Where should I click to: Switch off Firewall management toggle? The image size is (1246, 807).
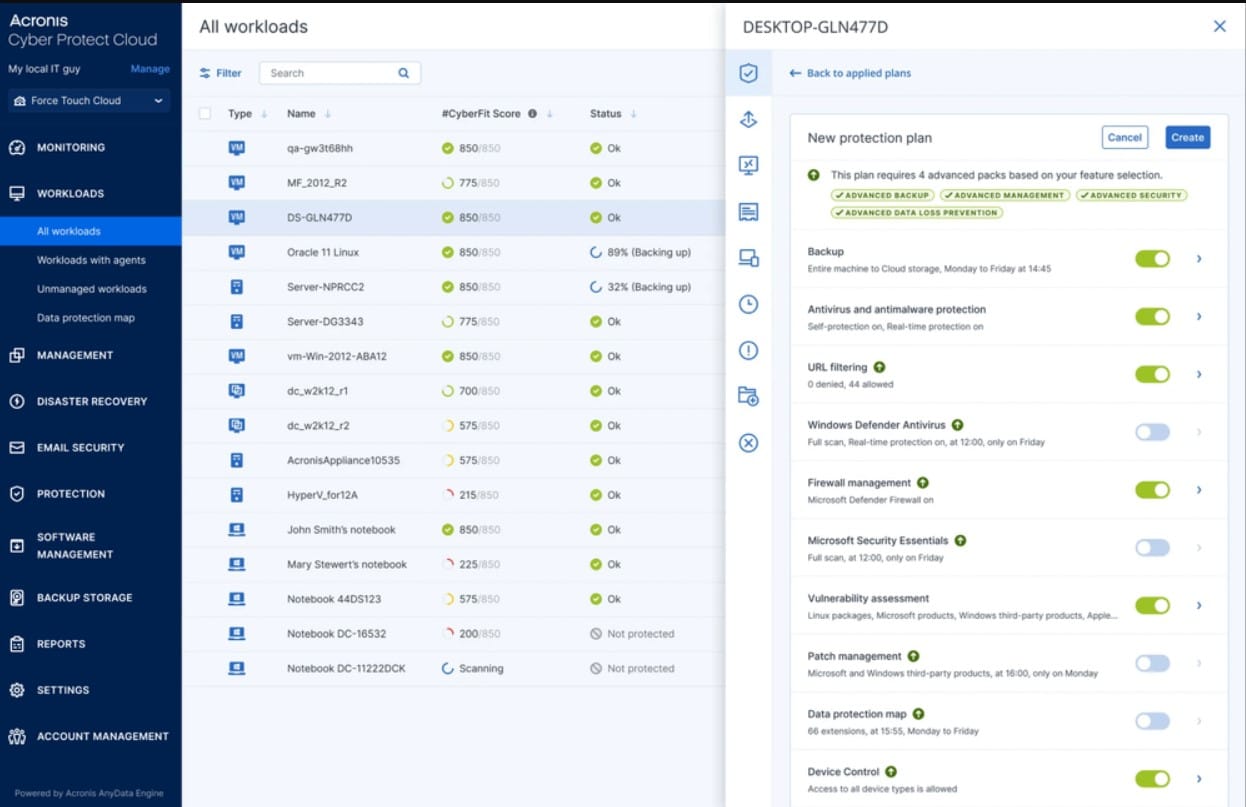coord(1152,490)
